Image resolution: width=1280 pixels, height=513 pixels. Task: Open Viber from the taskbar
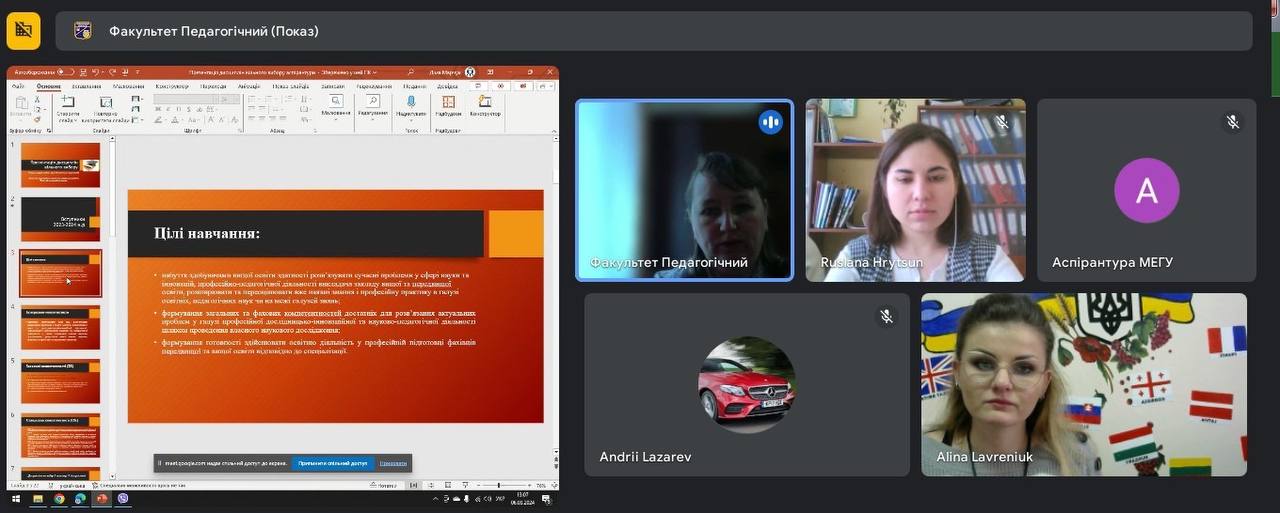[123, 499]
